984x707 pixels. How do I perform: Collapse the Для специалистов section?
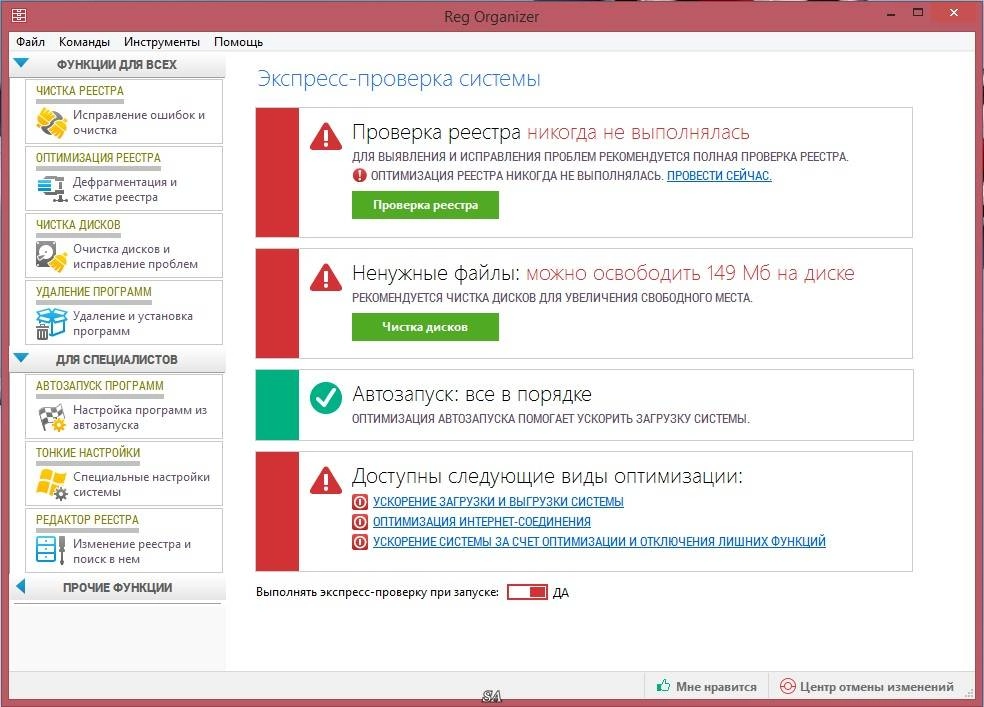[x=21, y=358]
